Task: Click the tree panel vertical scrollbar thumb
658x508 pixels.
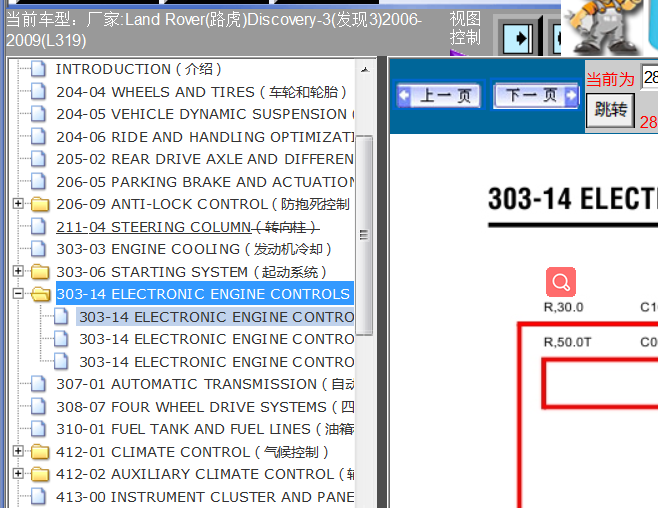Action: click(364, 235)
